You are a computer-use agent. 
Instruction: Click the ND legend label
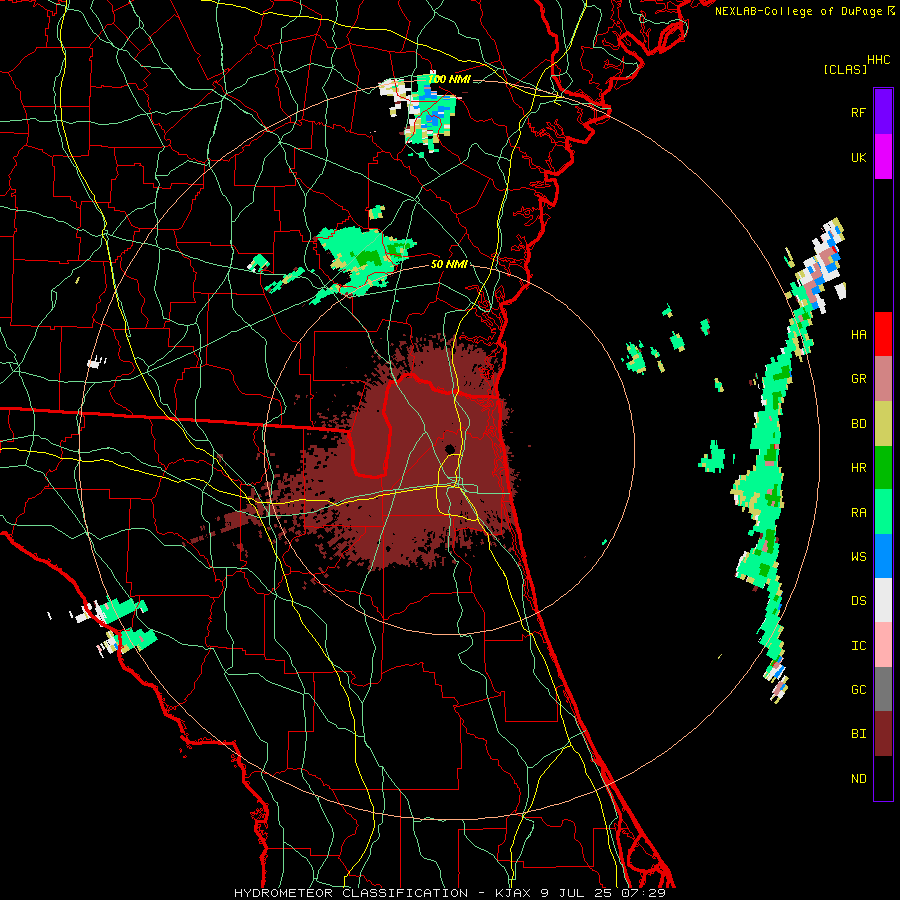point(858,779)
